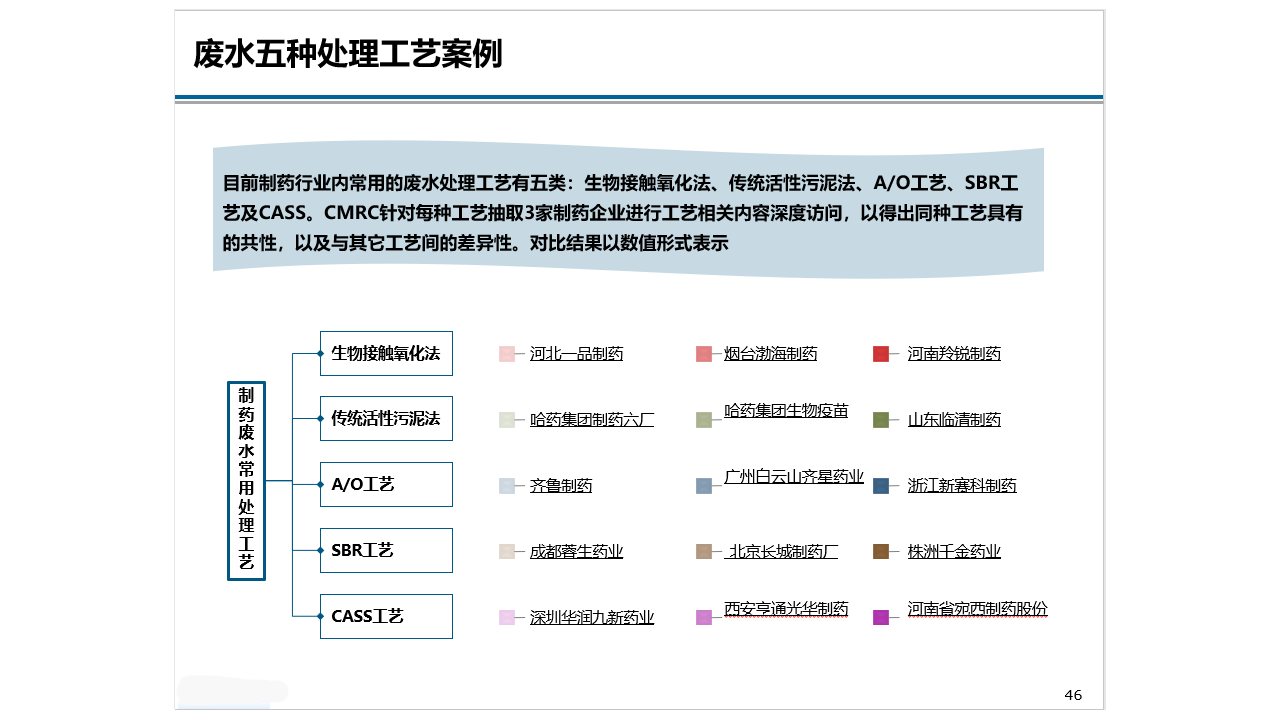Click the 传统活性污泥法 process box
This screenshot has width=1280, height=720.
(x=386, y=419)
